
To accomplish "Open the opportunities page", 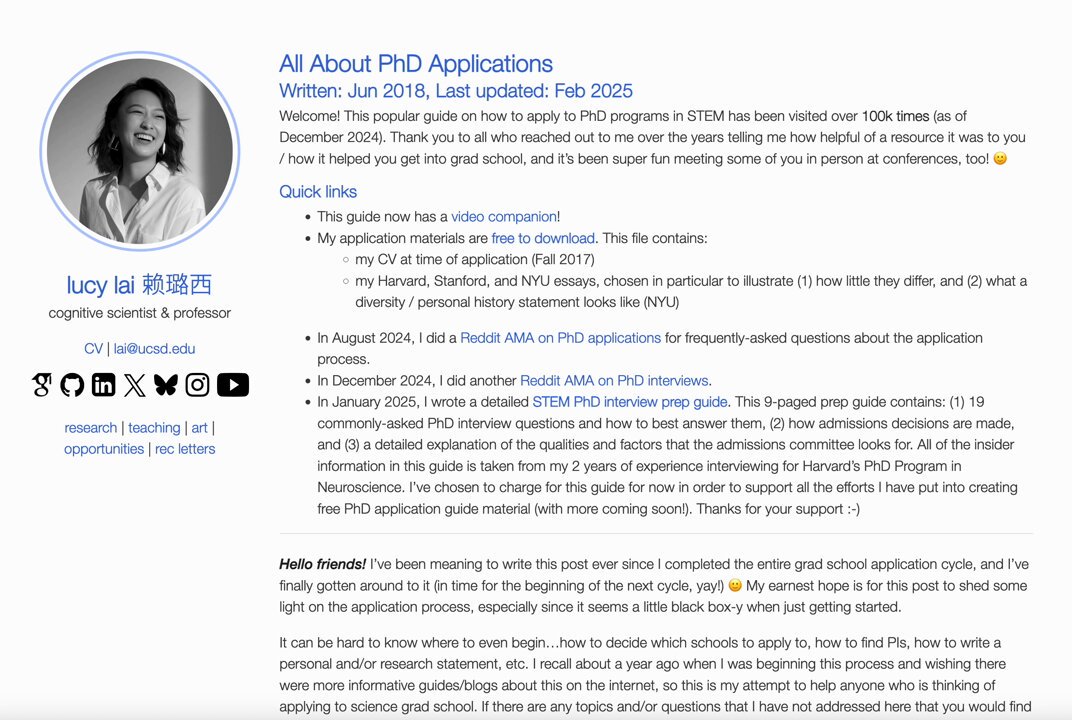I will [104, 449].
